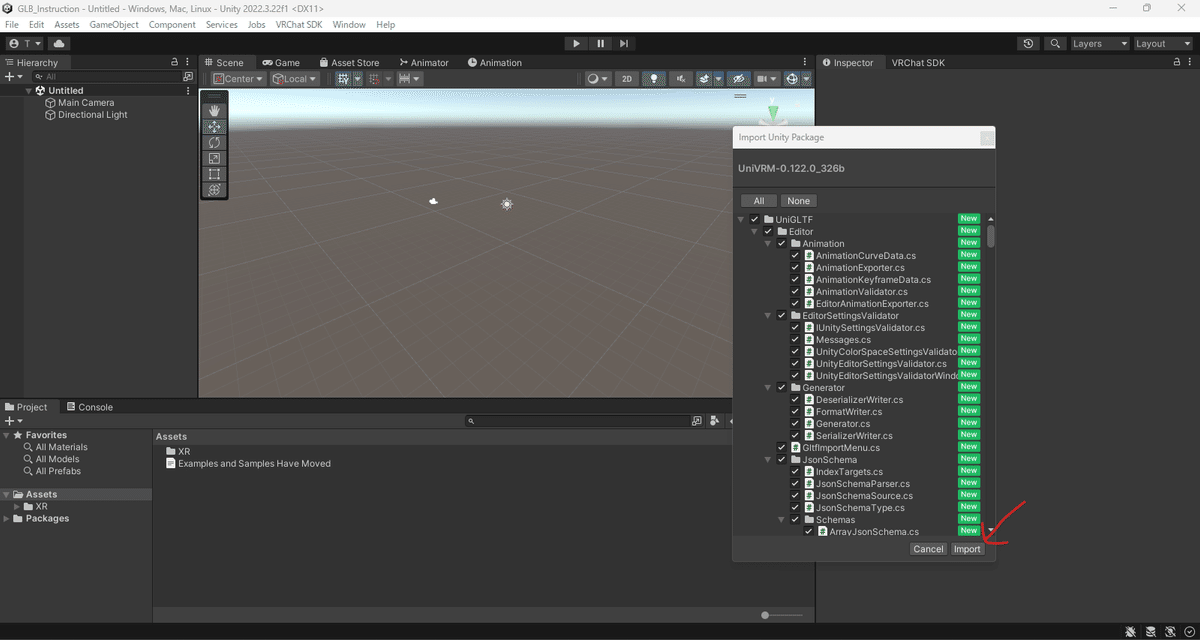Toggle scene lighting bulb icon
Viewport: 1200px width, 640px height.
(x=654, y=79)
